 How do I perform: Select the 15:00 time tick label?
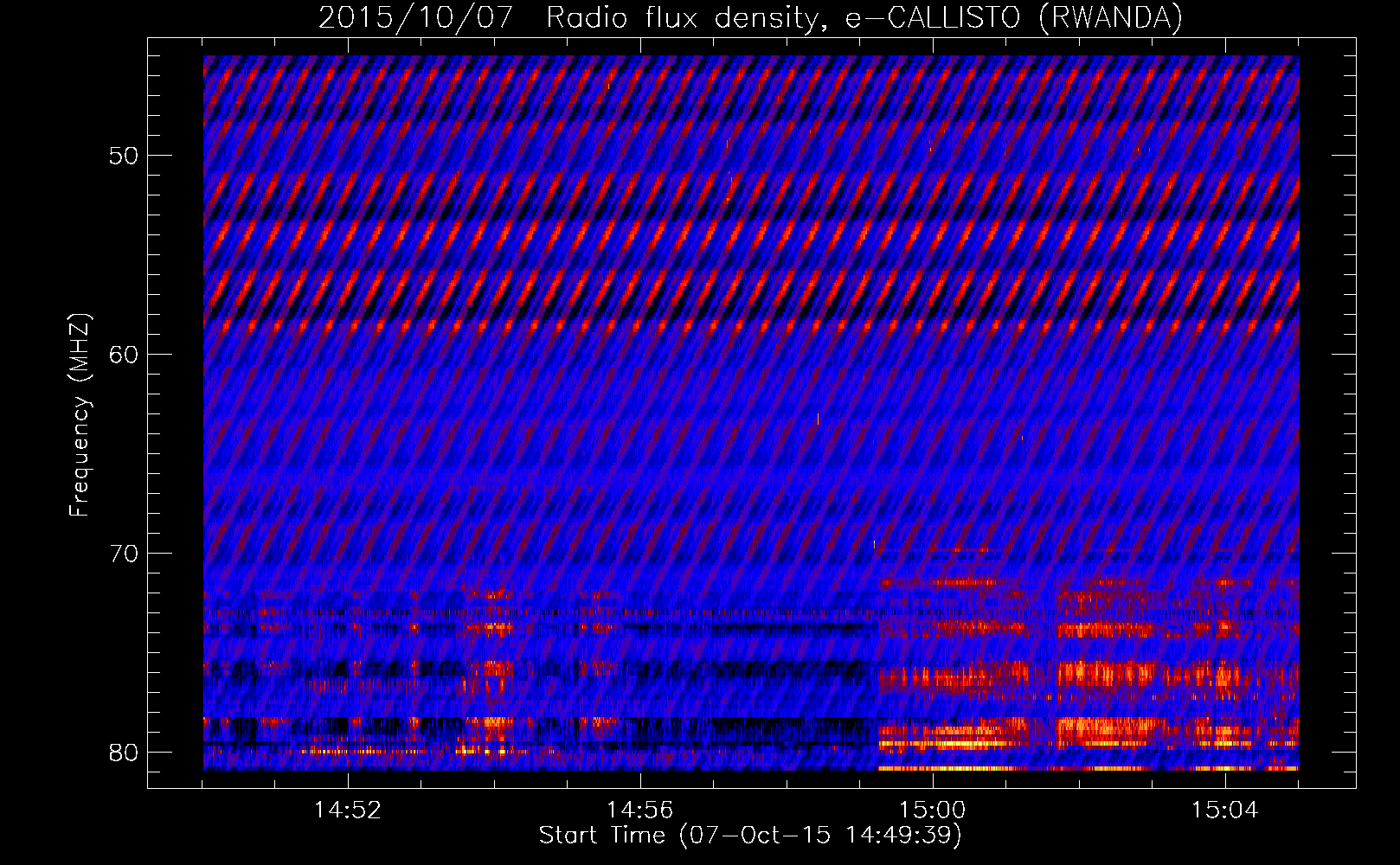click(x=932, y=810)
